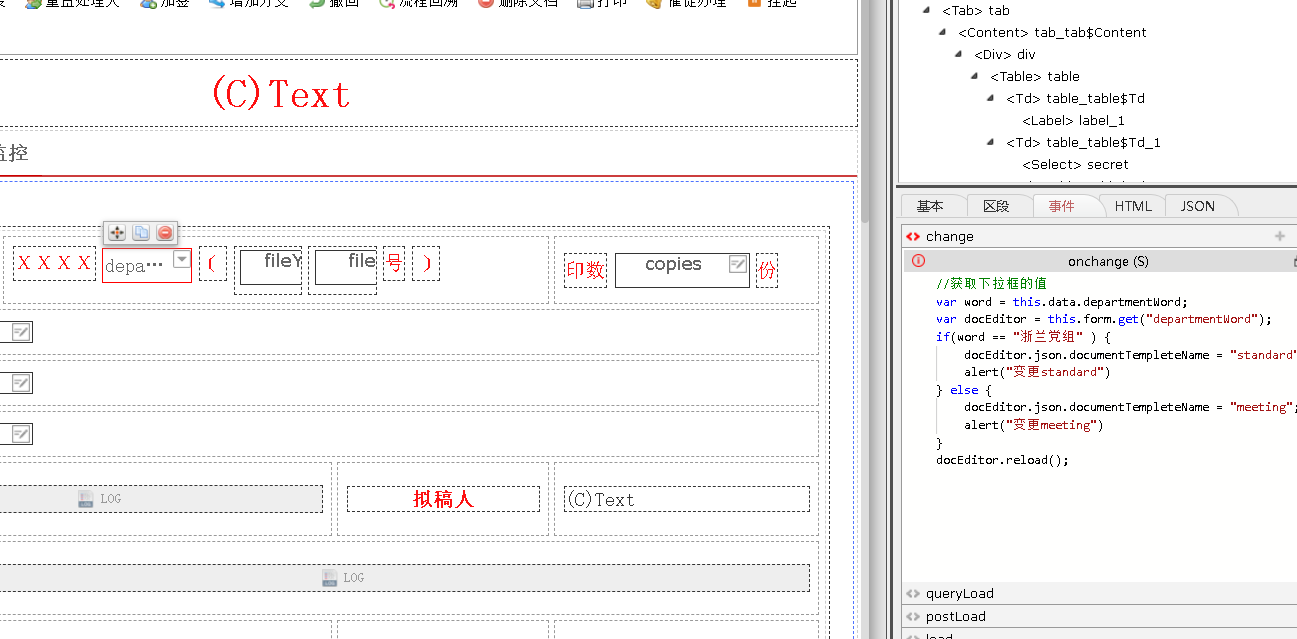The height and width of the screenshot is (639, 1297).
Task: Open the 基本 properties tab
Action: [930, 206]
